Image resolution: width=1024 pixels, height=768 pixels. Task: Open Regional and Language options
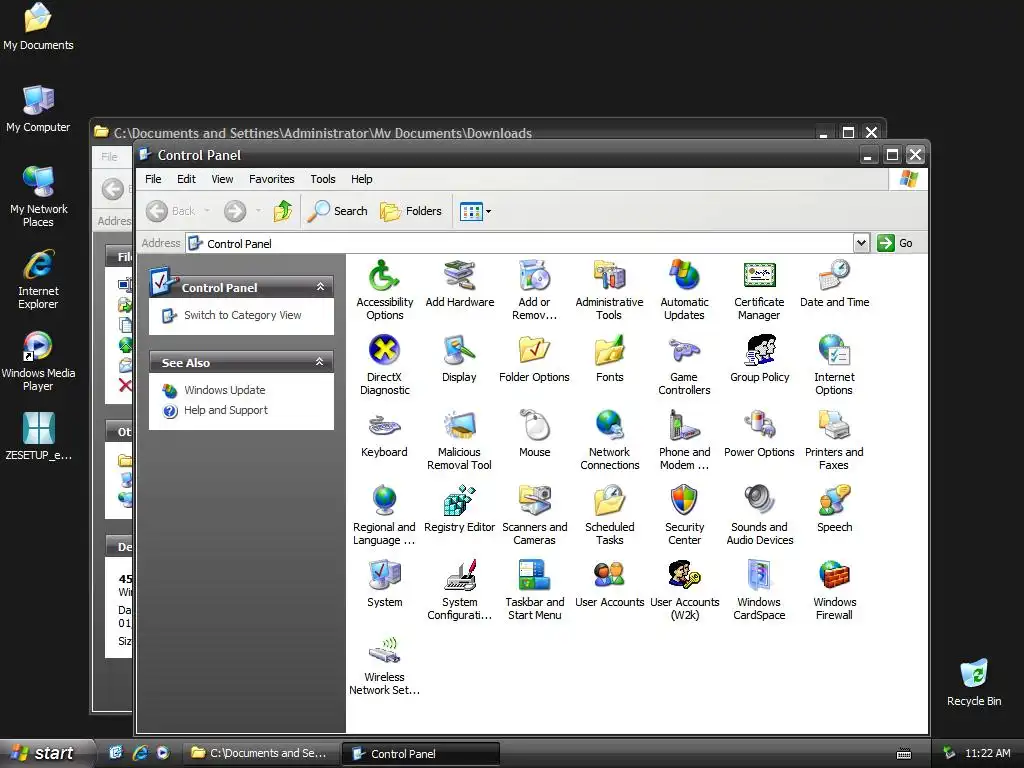pyautogui.click(x=384, y=515)
